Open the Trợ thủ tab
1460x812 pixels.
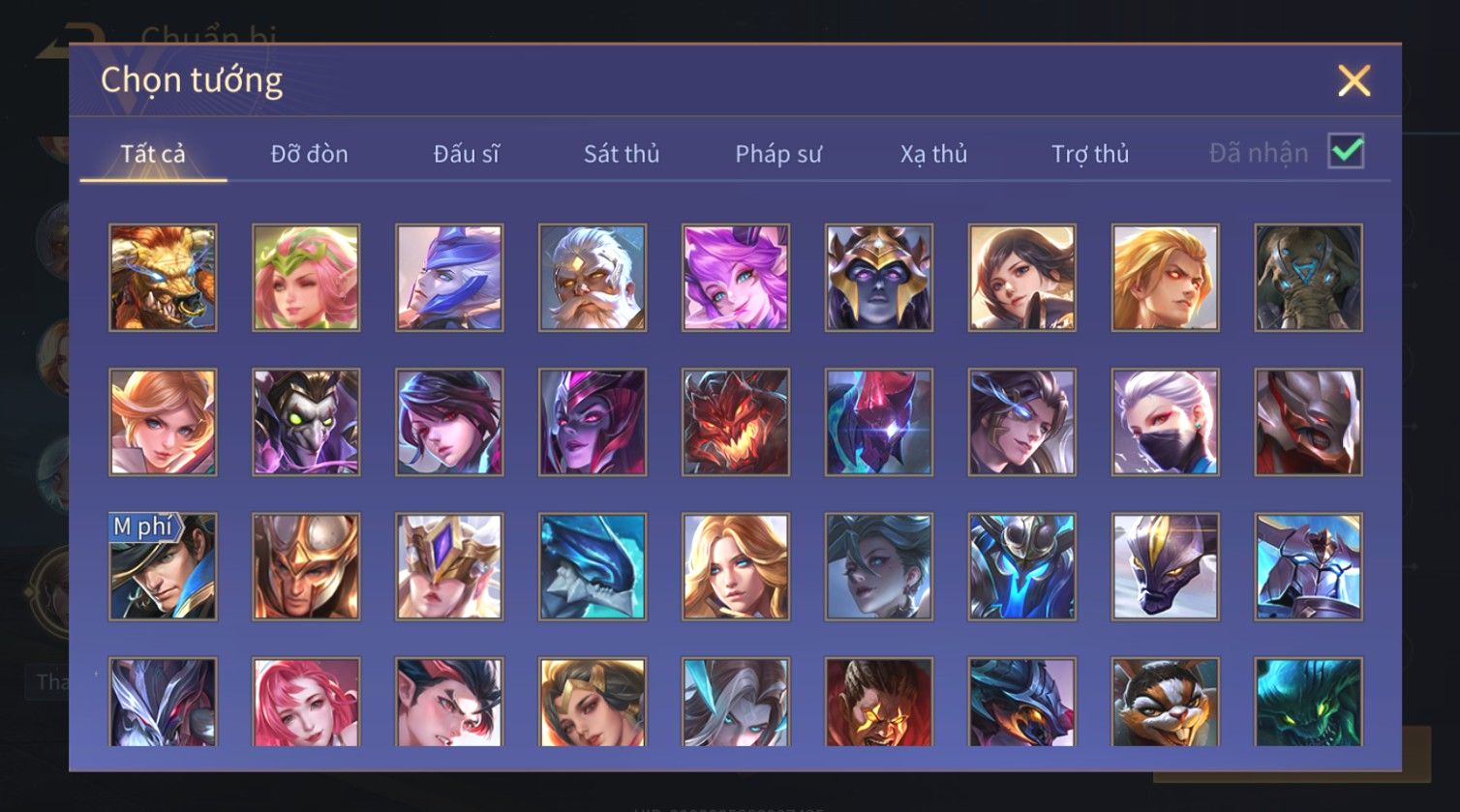click(x=1090, y=154)
